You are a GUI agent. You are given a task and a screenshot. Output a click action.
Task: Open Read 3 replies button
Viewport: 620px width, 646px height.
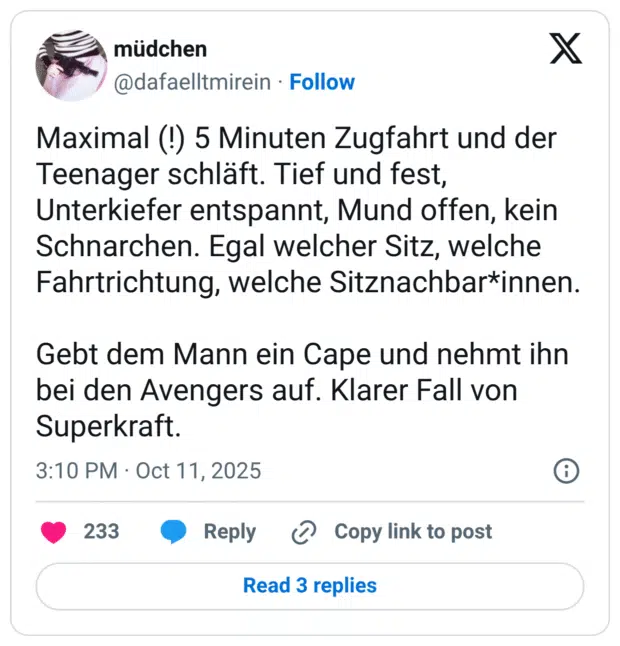coord(310,586)
